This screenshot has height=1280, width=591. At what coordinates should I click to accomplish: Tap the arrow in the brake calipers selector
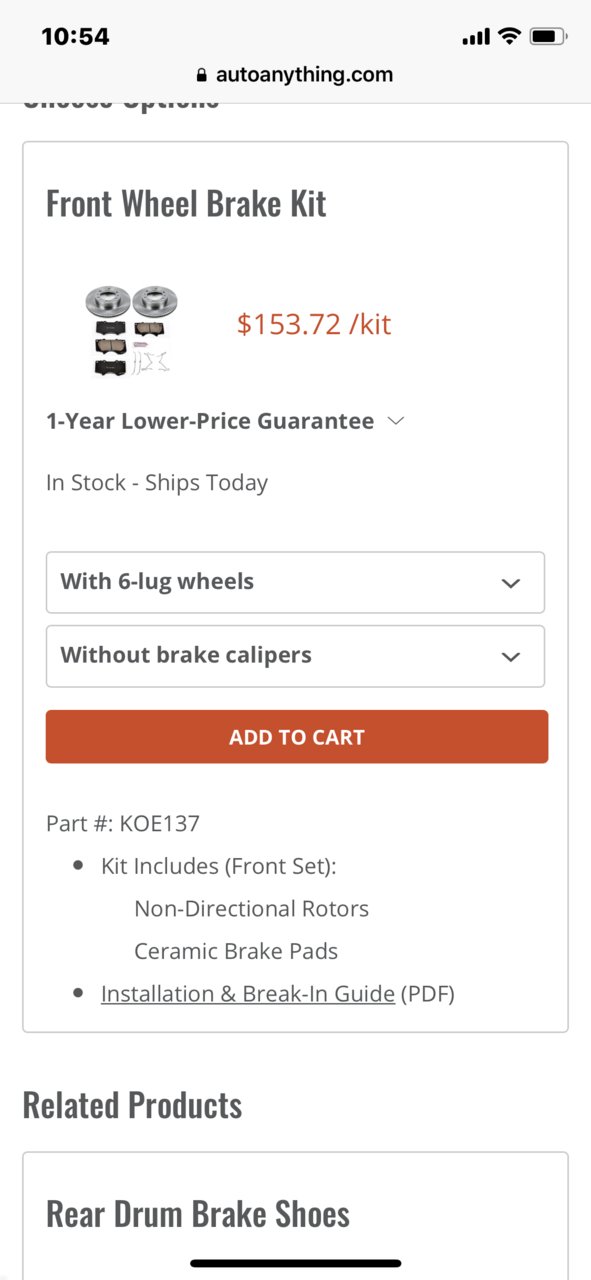point(511,657)
